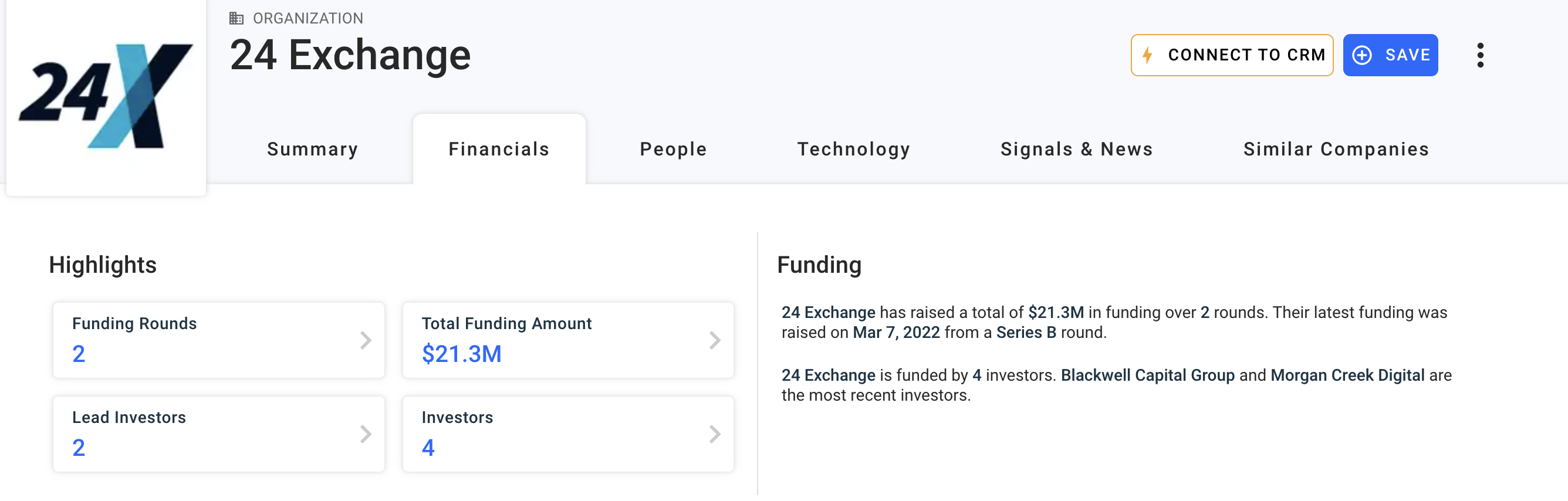Go to the Technology tab
Image resolution: width=1568 pixels, height=501 pixels.
click(853, 149)
